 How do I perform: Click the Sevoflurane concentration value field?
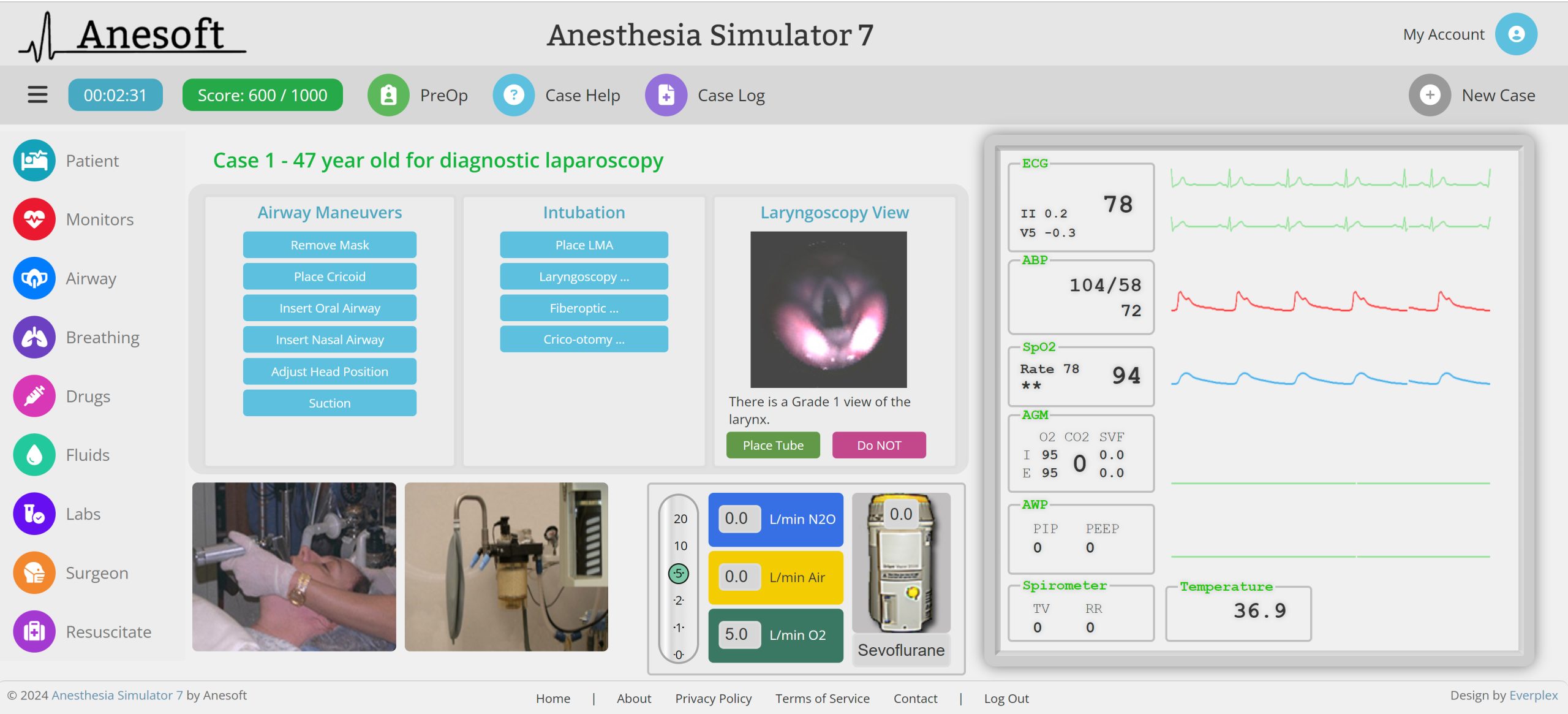coord(901,514)
